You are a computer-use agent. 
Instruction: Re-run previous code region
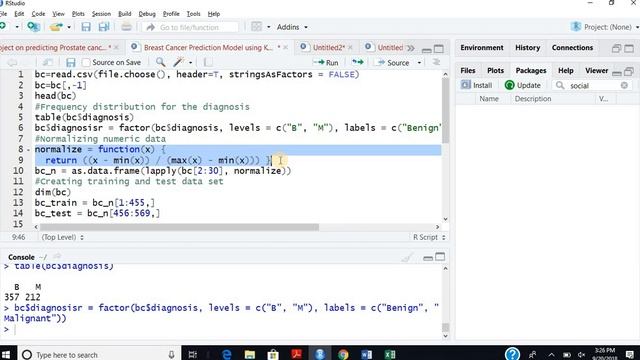pyautogui.click(x=358, y=62)
